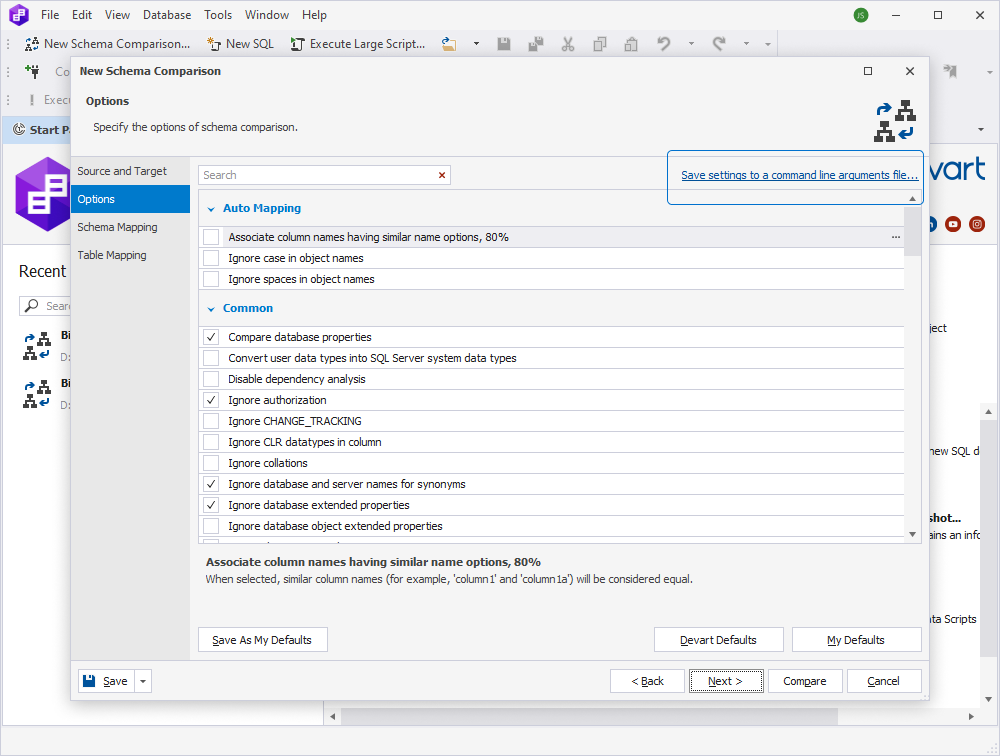This screenshot has height=756, width=1000.
Task: Open the View menu
Action: 117,15
